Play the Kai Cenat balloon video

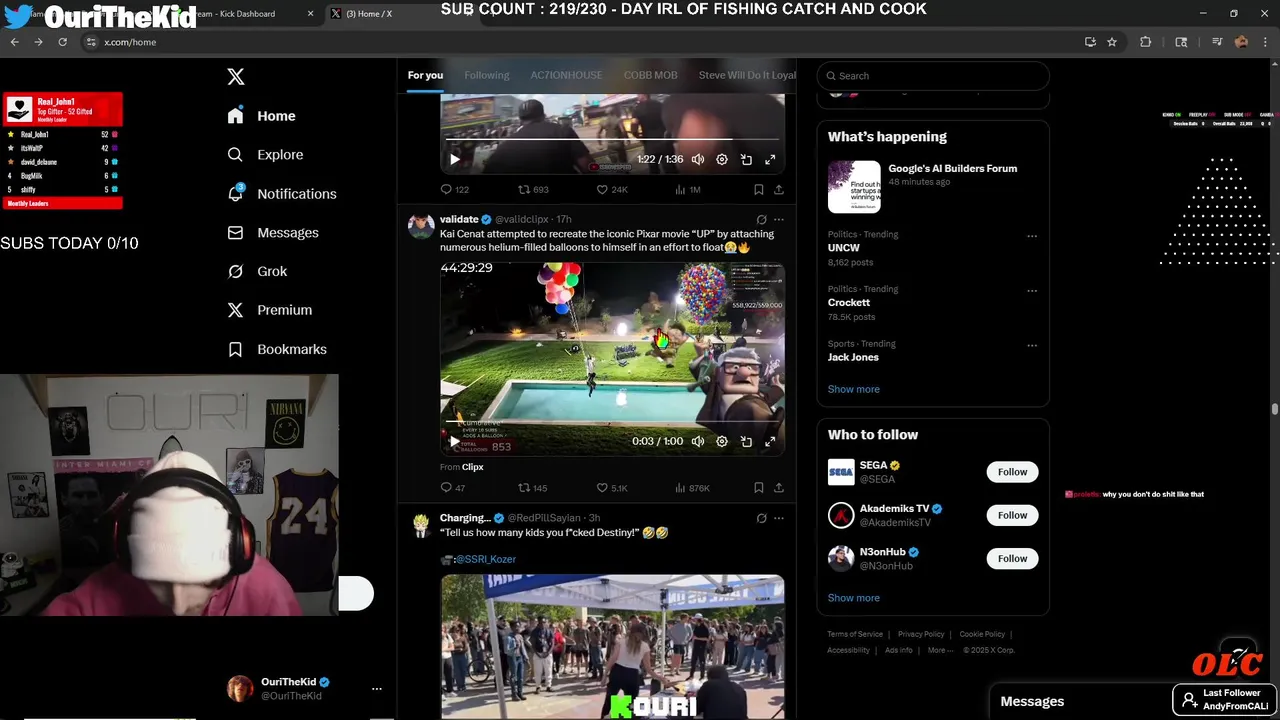tap(455, 441)
